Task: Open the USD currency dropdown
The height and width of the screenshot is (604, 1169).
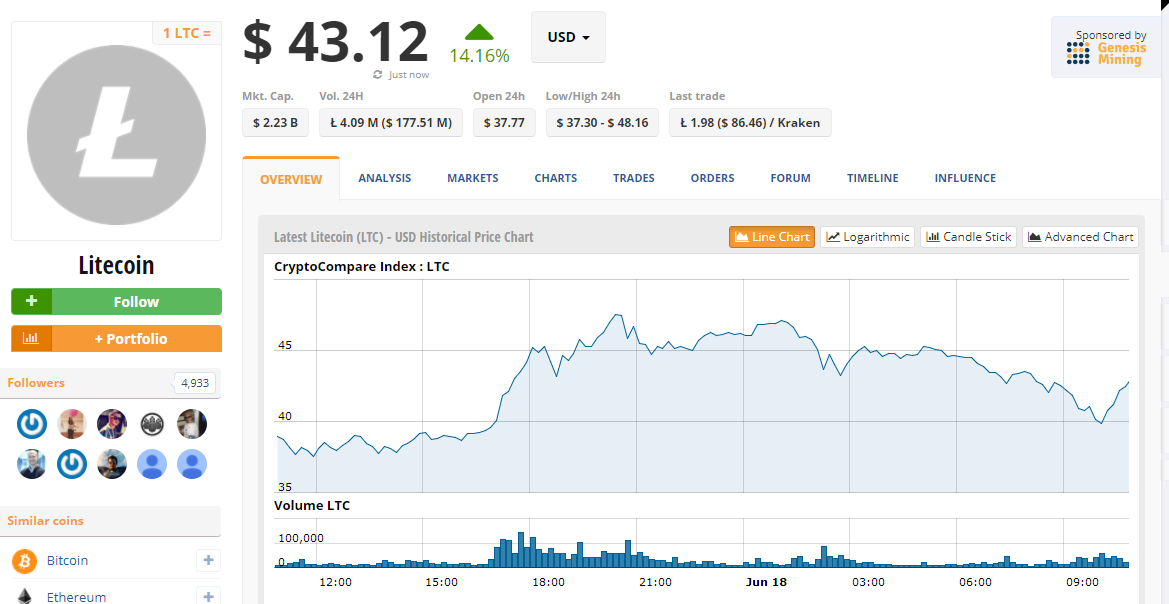Action: click(568, 37)
